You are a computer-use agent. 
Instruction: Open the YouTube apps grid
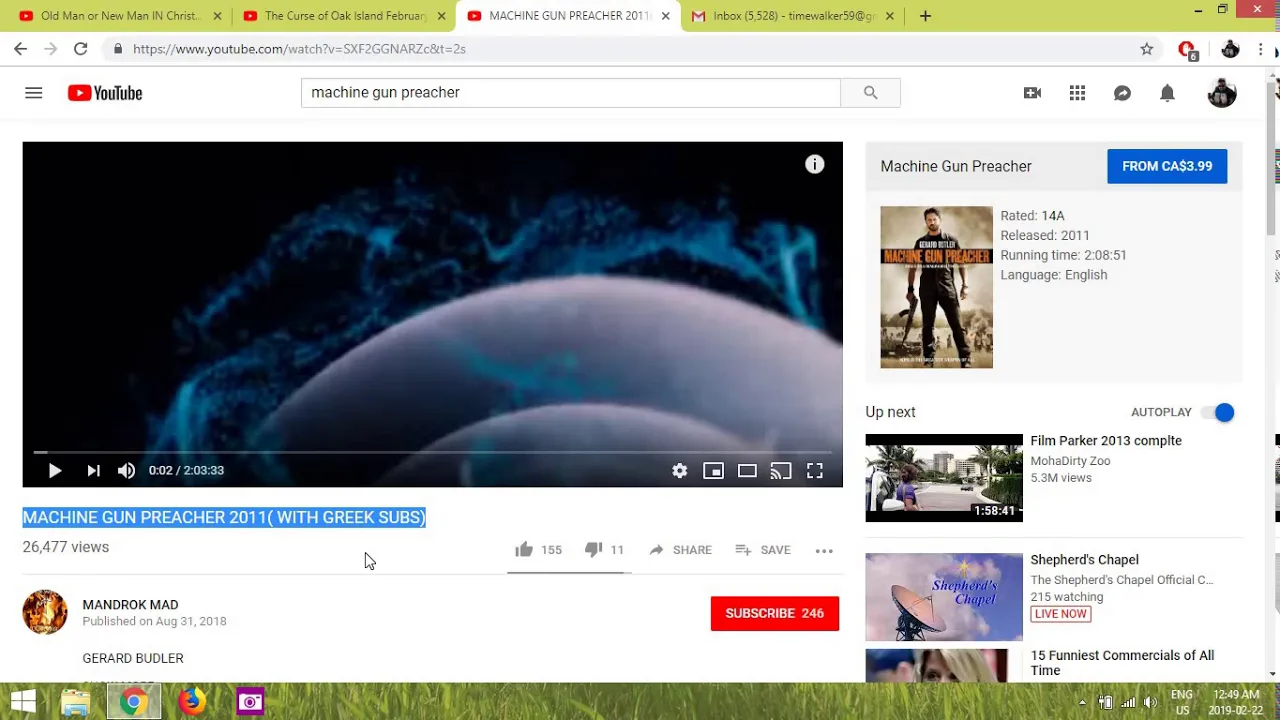coord(1077,93)
